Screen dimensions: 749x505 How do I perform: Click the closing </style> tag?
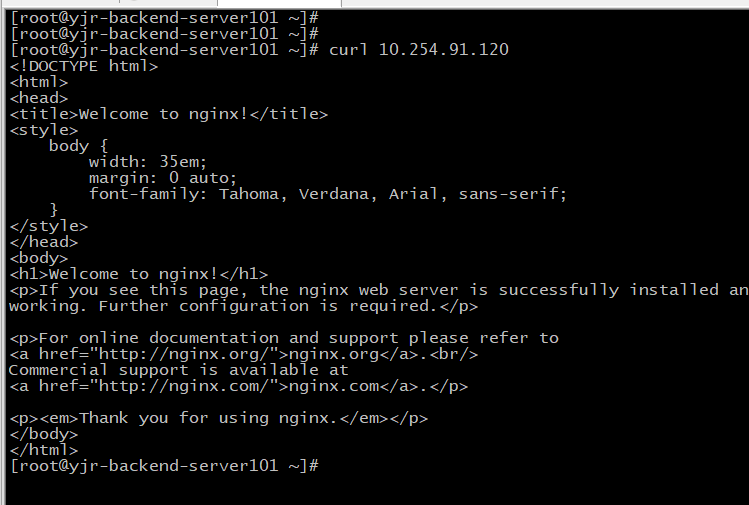pos(48,226)
